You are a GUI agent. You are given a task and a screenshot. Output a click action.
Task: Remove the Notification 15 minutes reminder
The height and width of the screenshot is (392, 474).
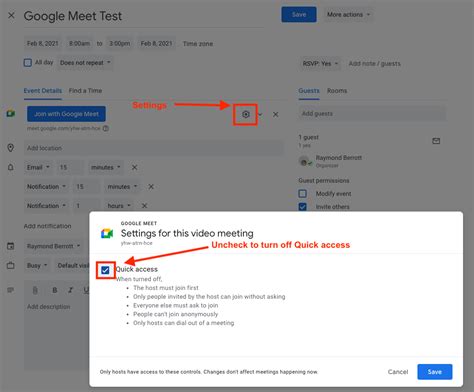[151, 187]
